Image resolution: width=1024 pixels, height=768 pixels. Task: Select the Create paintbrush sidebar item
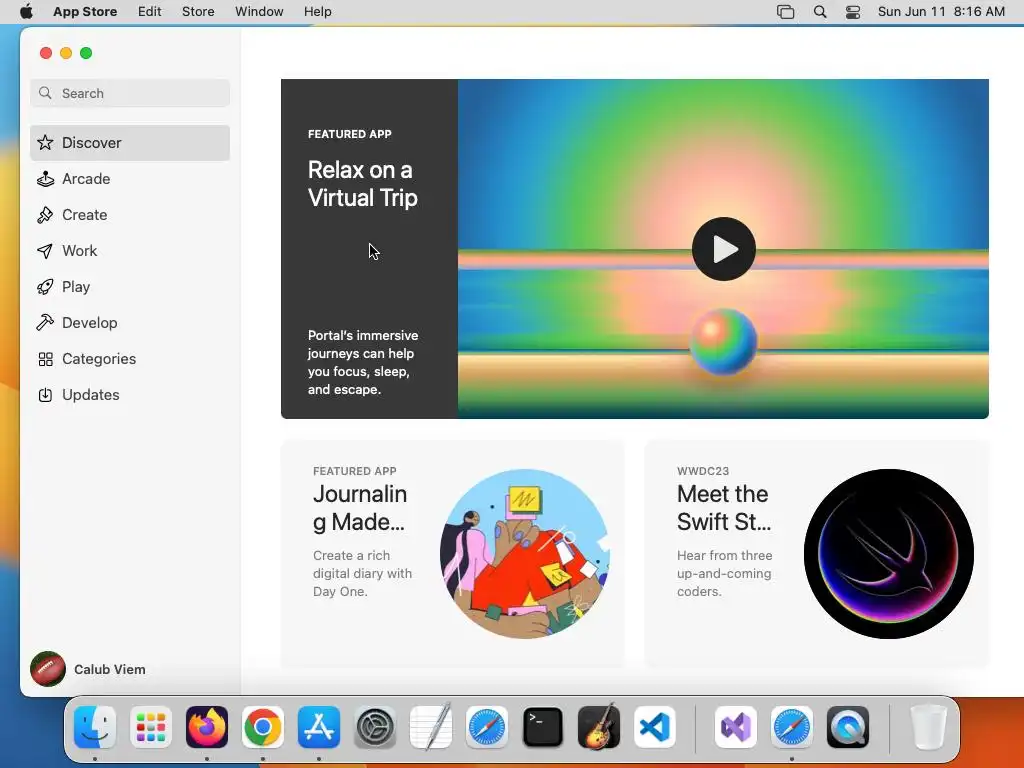(x=130, y=215)
